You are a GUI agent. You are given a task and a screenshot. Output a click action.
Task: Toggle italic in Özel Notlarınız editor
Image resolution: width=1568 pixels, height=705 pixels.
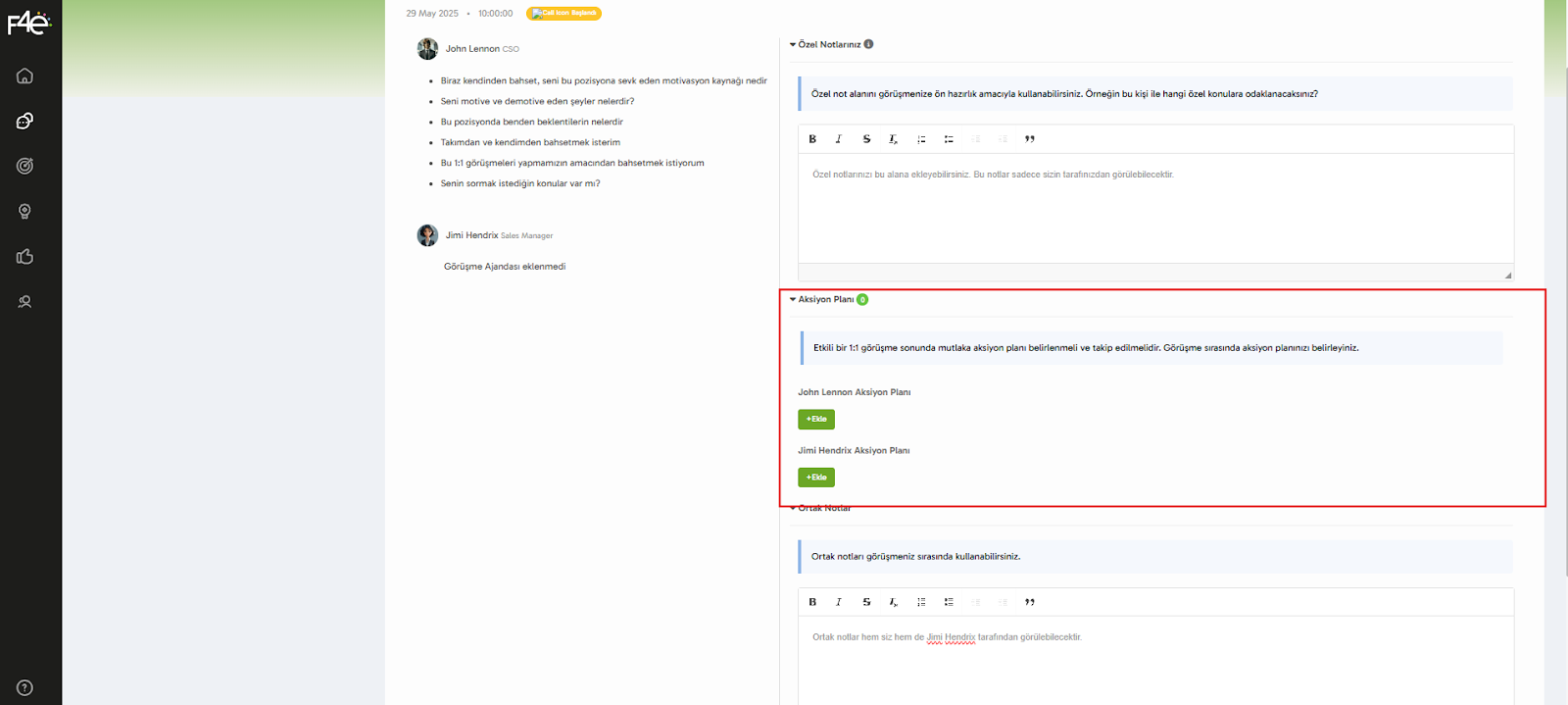[x=839, y=139]
